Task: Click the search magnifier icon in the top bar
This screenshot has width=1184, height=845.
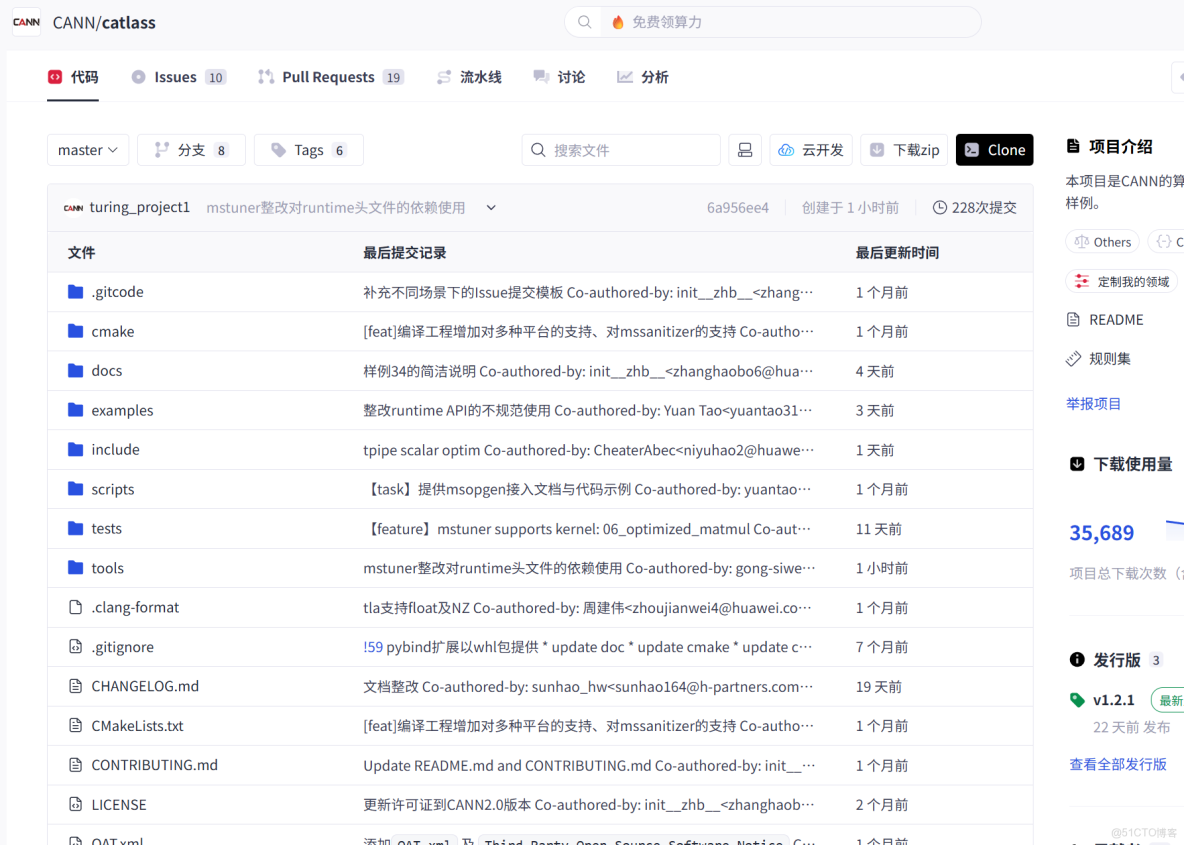Action: pyautogui.click(x=584, y=21)
